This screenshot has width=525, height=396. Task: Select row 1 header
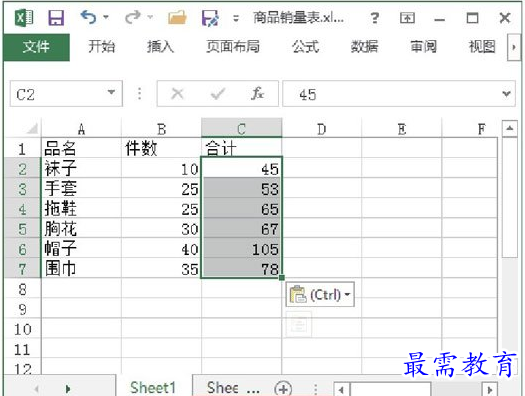click(22, 149)
